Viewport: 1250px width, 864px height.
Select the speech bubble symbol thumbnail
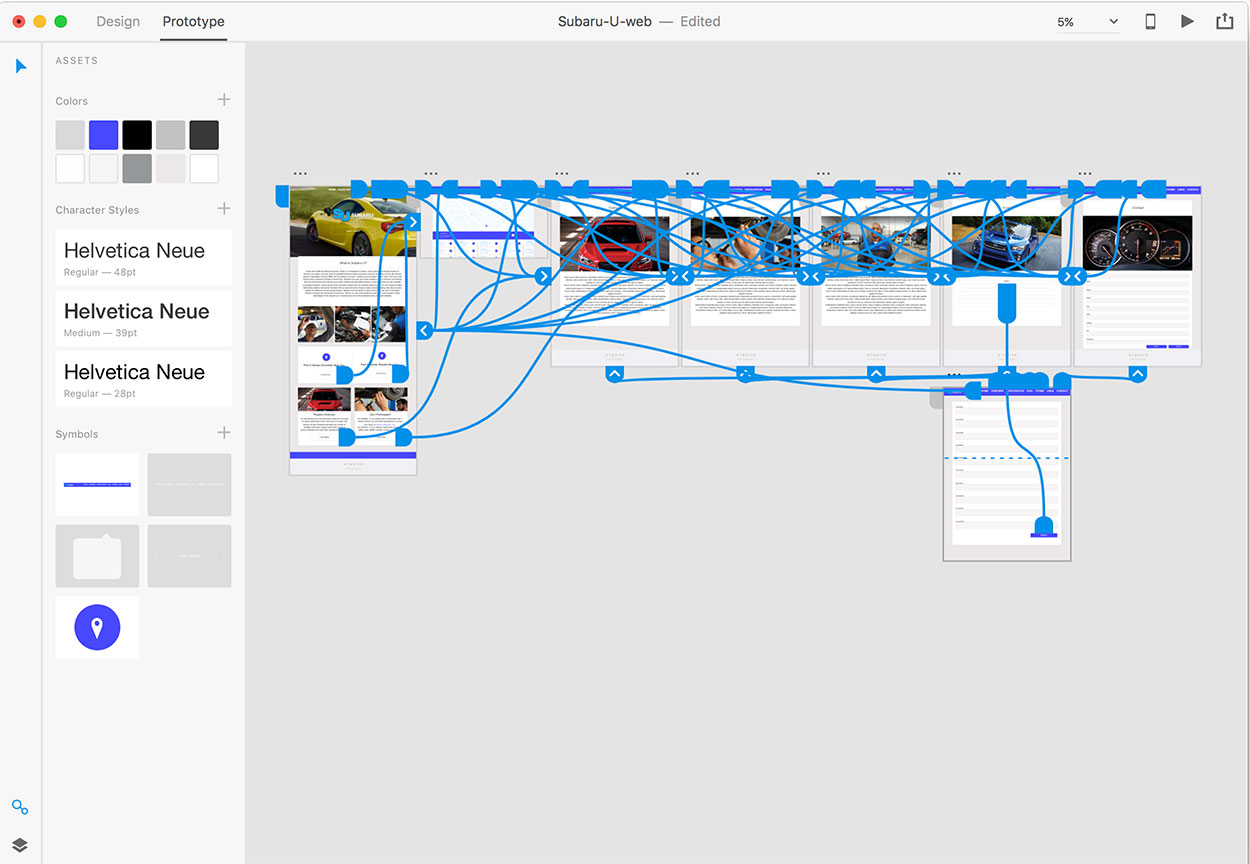(97, 556)
